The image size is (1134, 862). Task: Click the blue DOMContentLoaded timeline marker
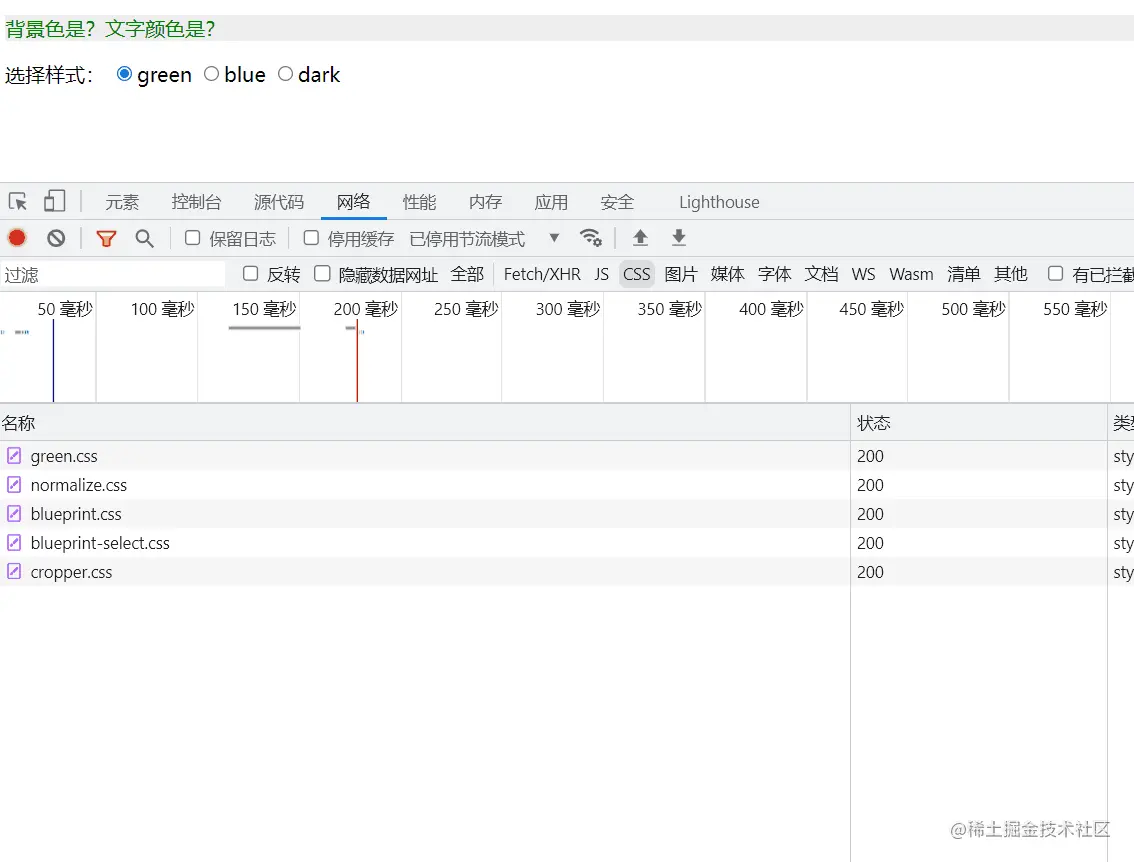click(53, 360)
